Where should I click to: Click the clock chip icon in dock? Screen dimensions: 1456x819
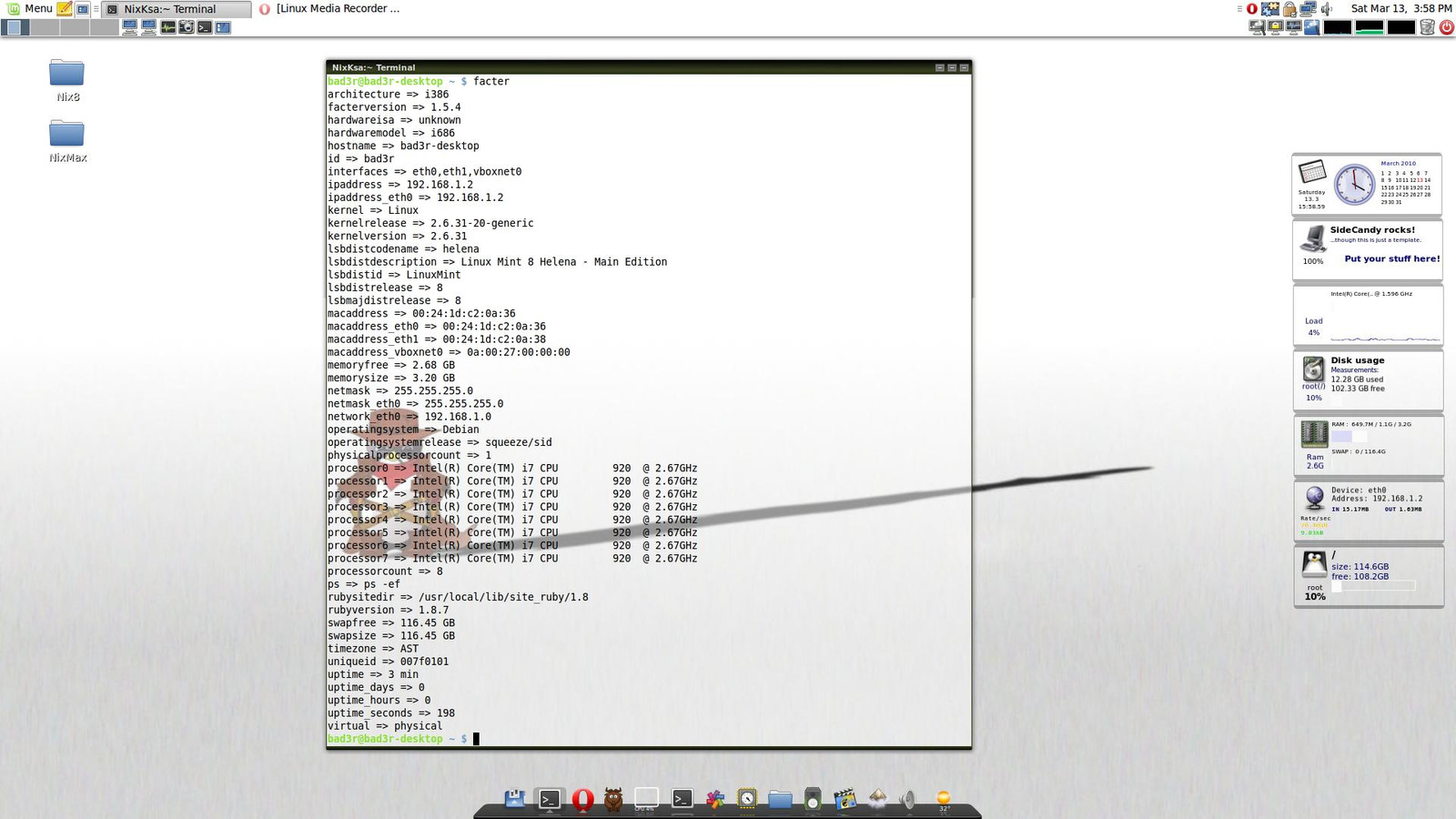747,799
